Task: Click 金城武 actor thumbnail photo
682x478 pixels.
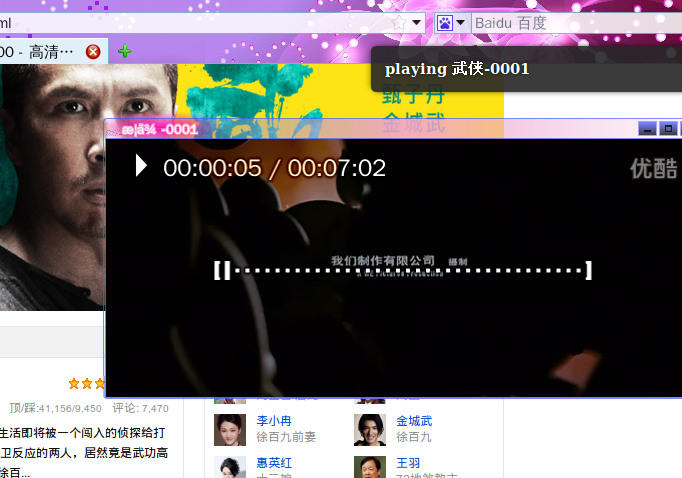Action: click(x=370, y=430)
